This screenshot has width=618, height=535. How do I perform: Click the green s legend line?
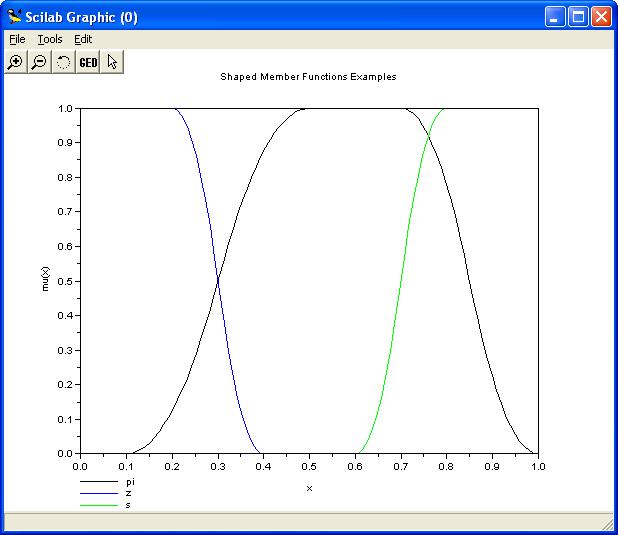98,506
